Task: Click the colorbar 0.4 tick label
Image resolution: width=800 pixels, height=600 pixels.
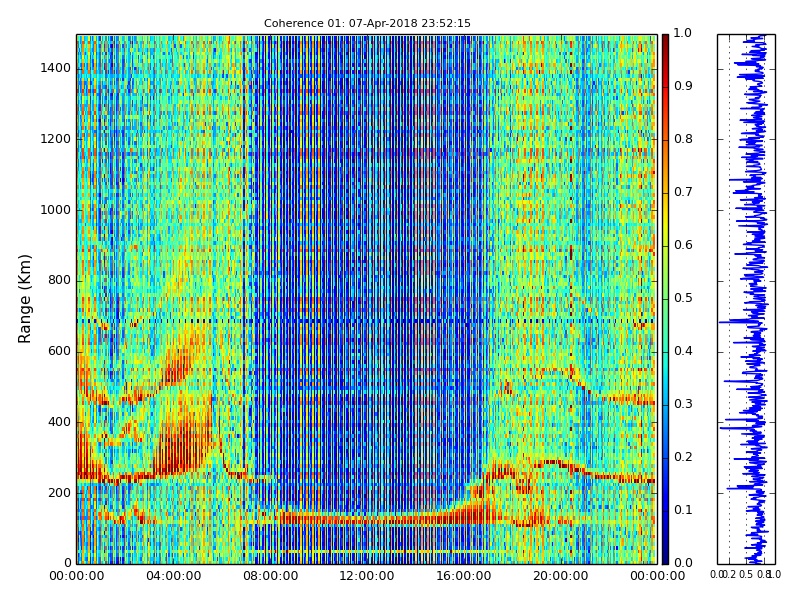Action: click(683, 351)
